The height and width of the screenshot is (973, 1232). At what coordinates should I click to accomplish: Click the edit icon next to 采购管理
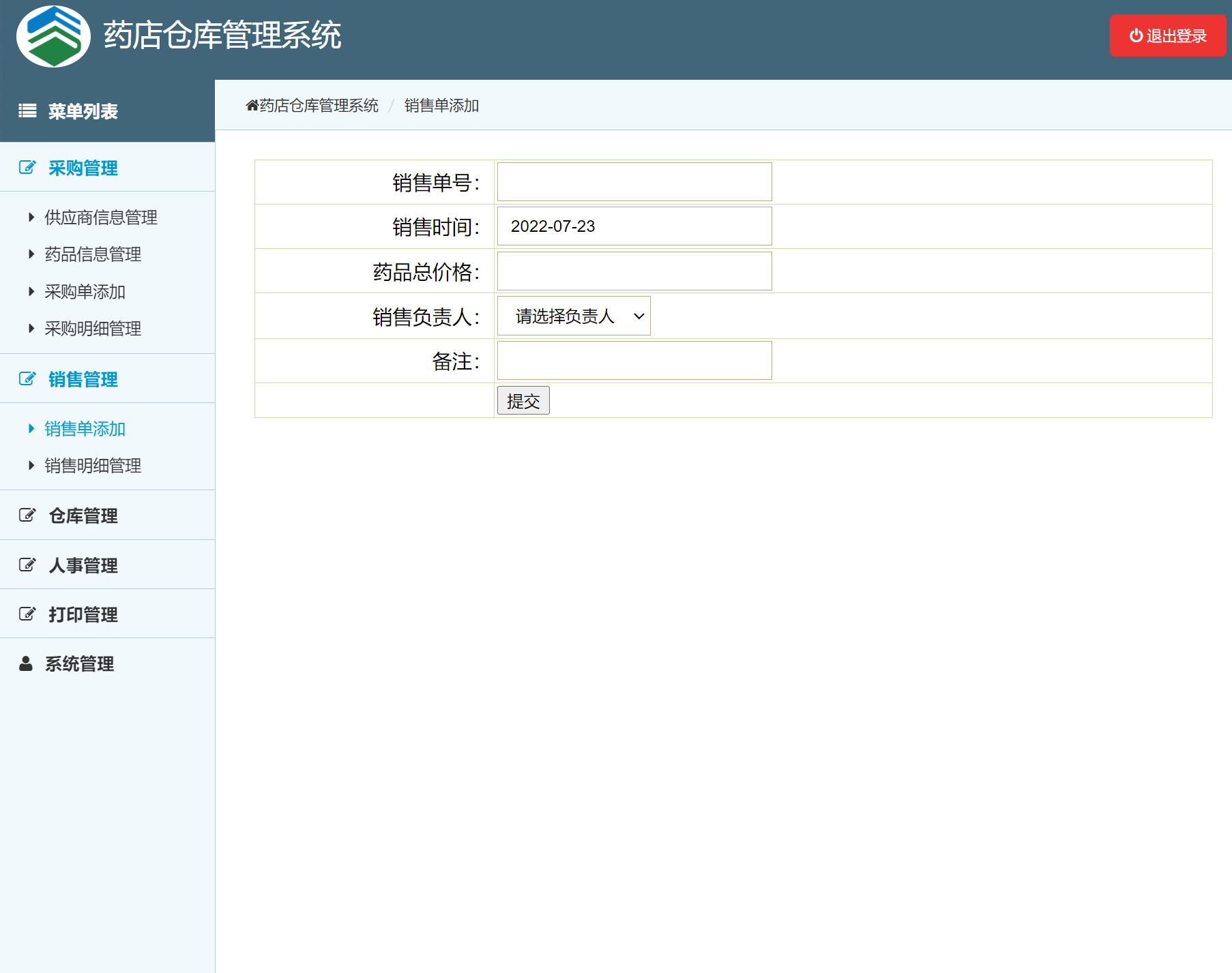point(27,166)
